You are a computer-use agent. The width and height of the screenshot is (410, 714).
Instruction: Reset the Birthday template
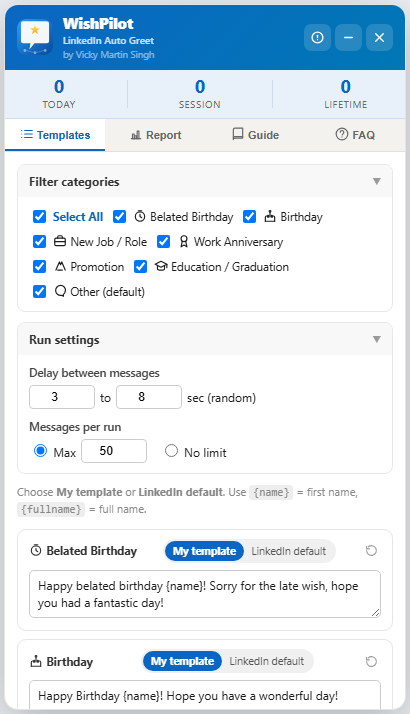click(371, 661)
